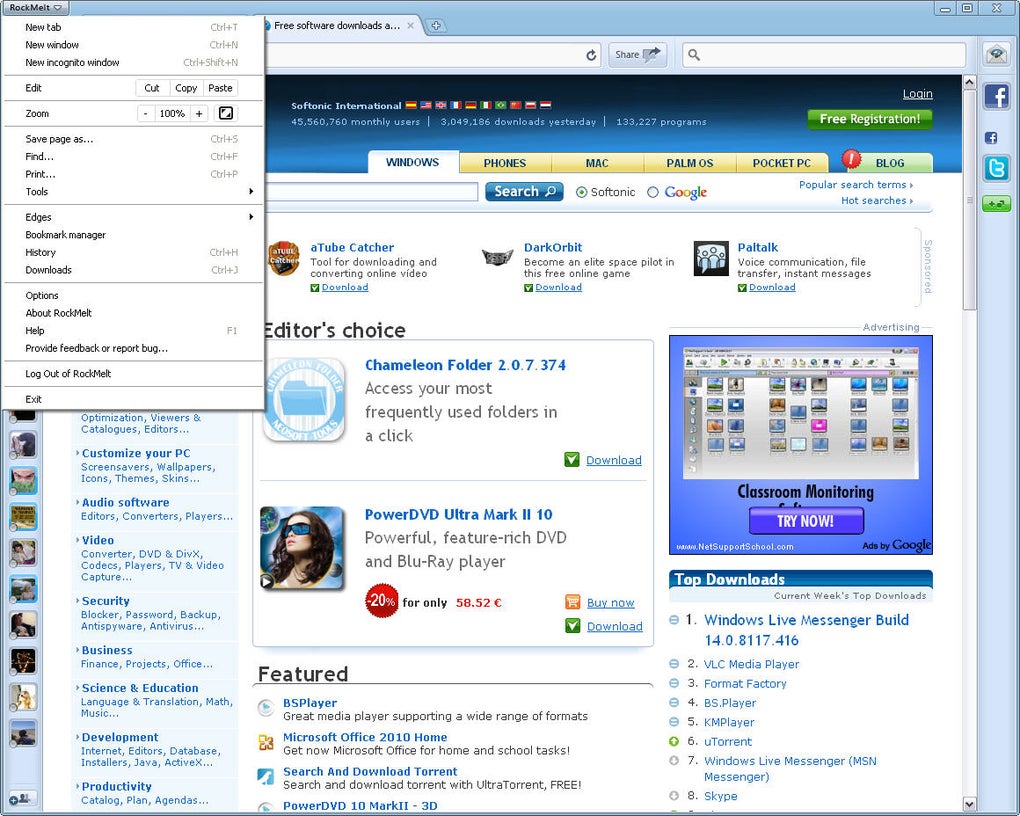The width and height of the screenshot is (1020, 816).
Task: Click the Paltalk app icon
Action: pyautogui.click(x=711, y=258)
